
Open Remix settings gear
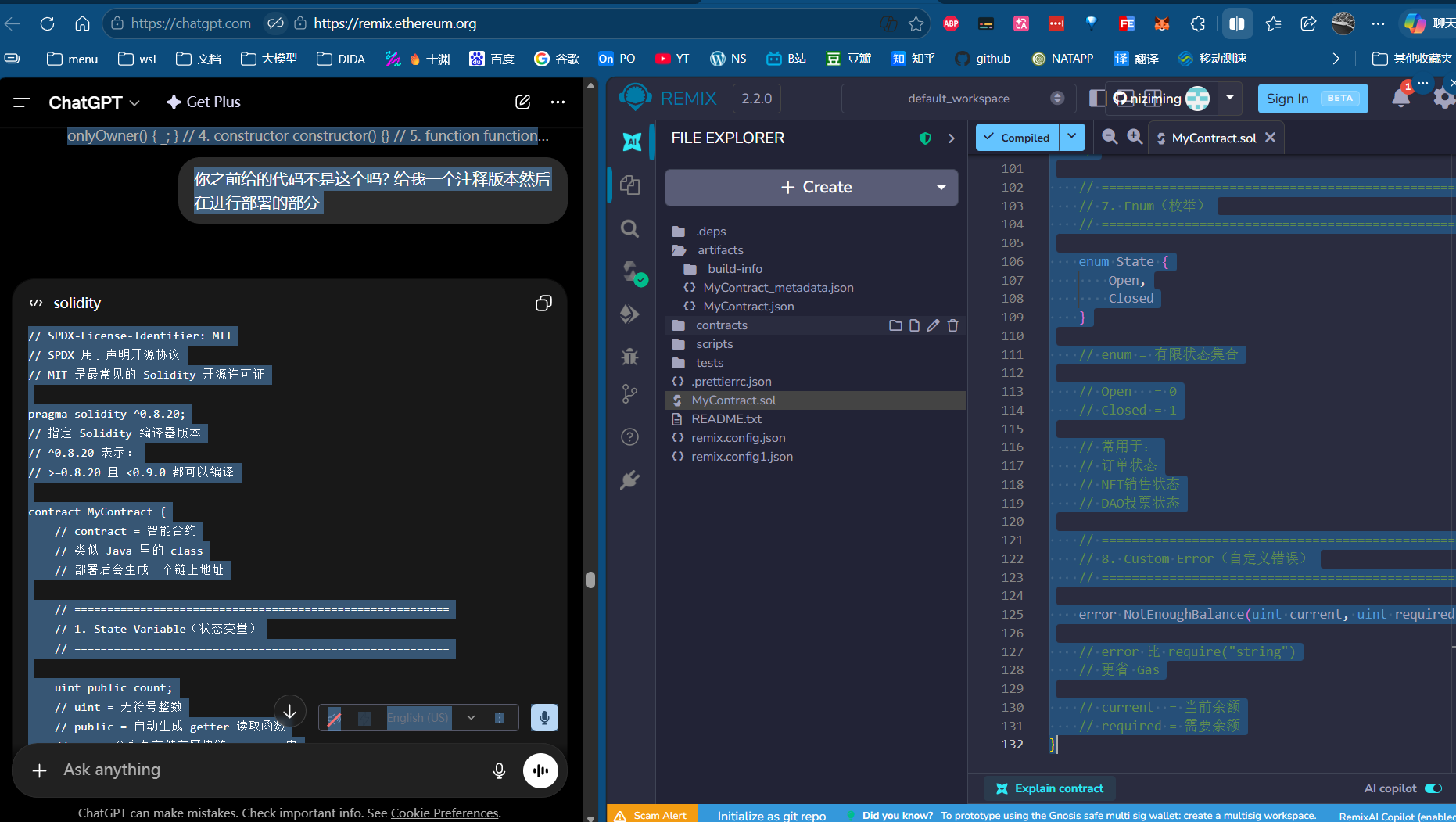pyautogui.click(x=1443, y=99)
